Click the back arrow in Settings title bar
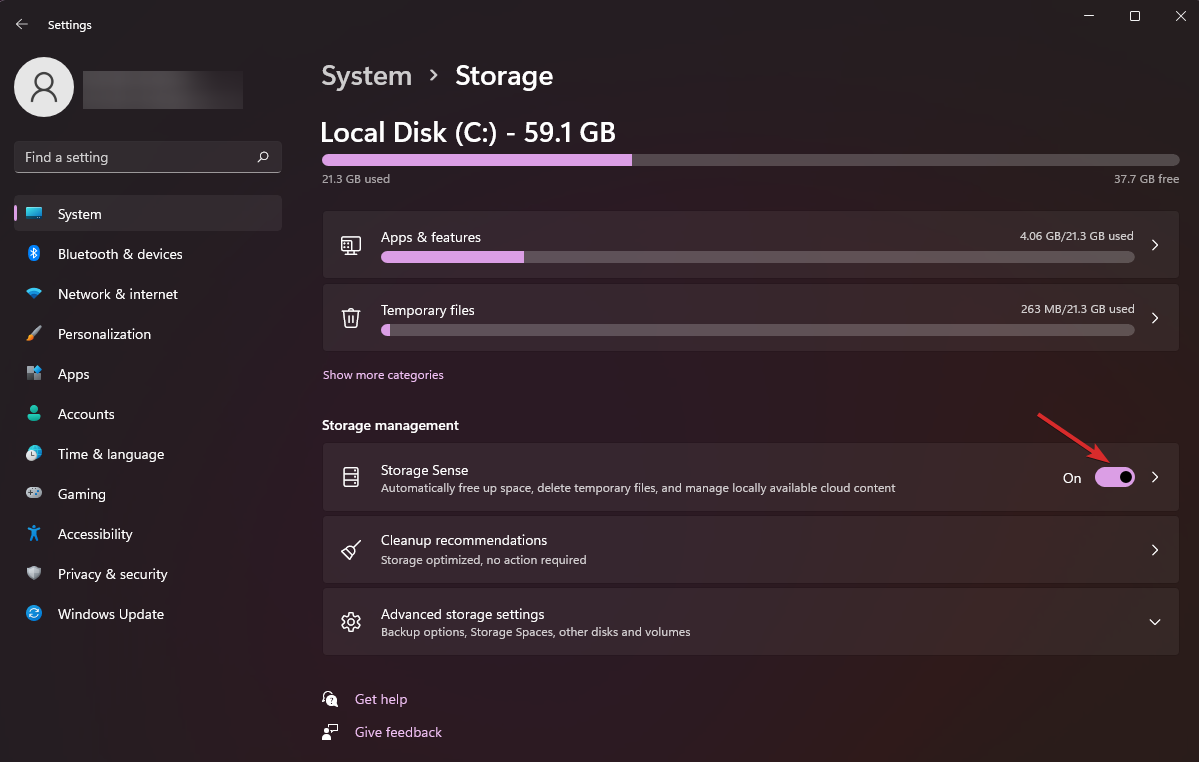The image size is (1199, 762). click(x=21, y=24)
